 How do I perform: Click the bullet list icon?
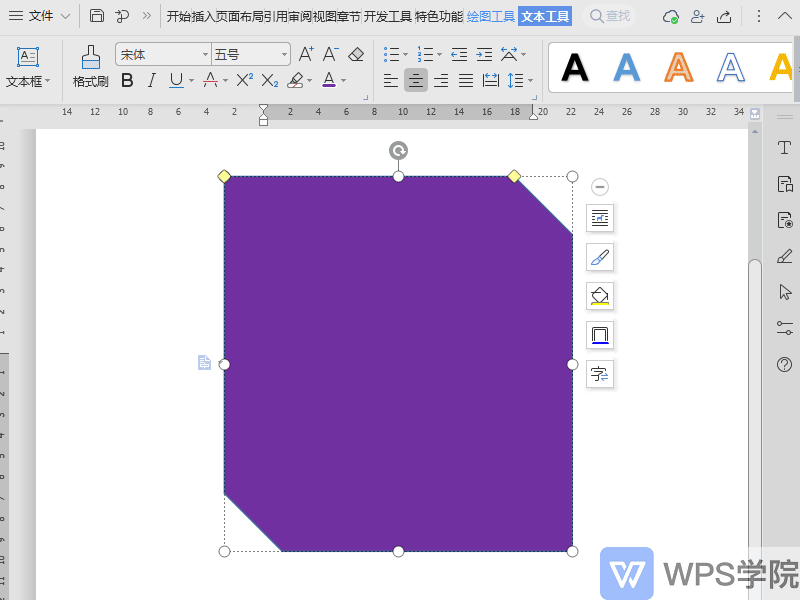point(391,54)
